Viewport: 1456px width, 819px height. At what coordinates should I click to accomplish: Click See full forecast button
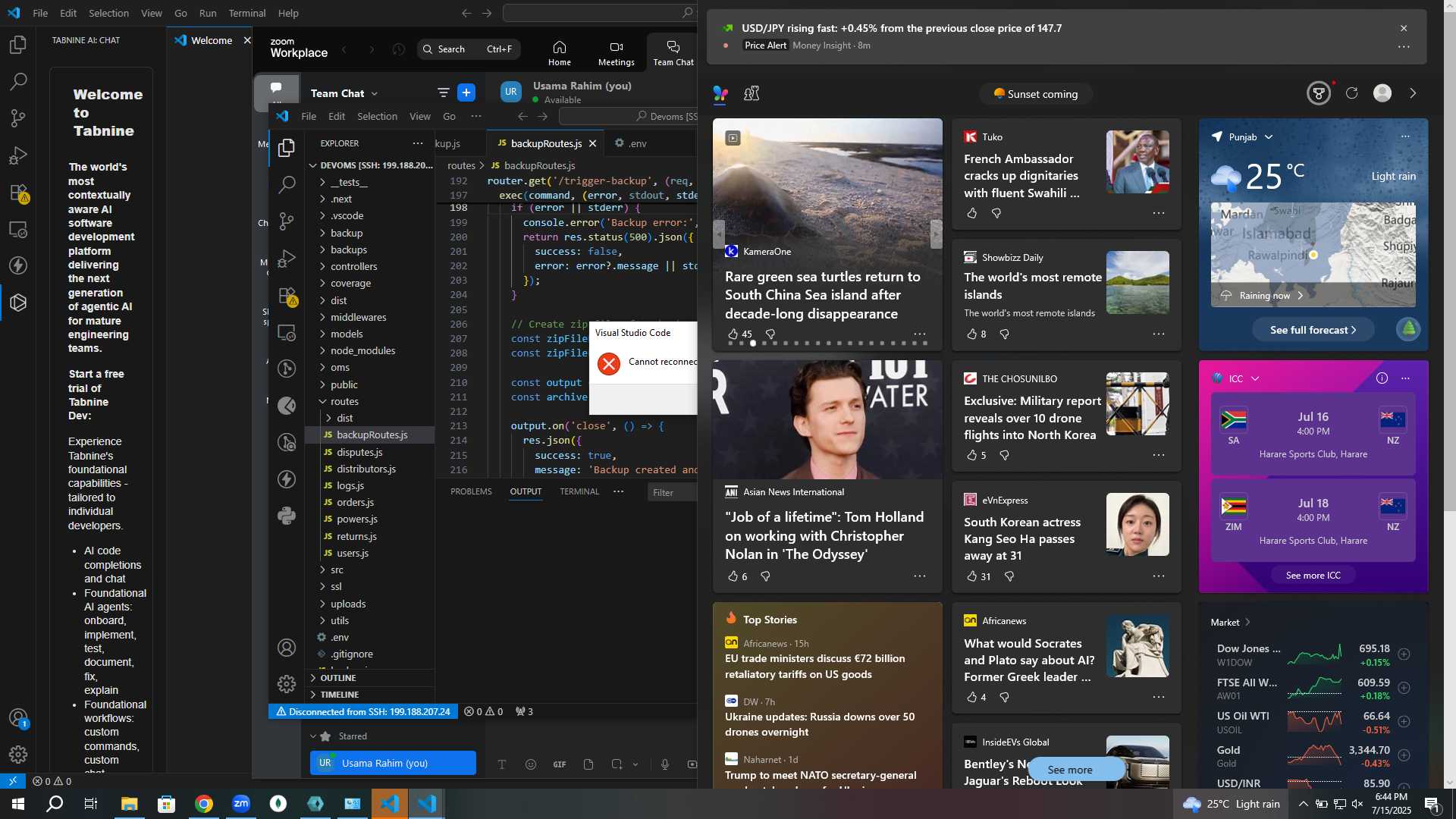(x=1313, y=330)
